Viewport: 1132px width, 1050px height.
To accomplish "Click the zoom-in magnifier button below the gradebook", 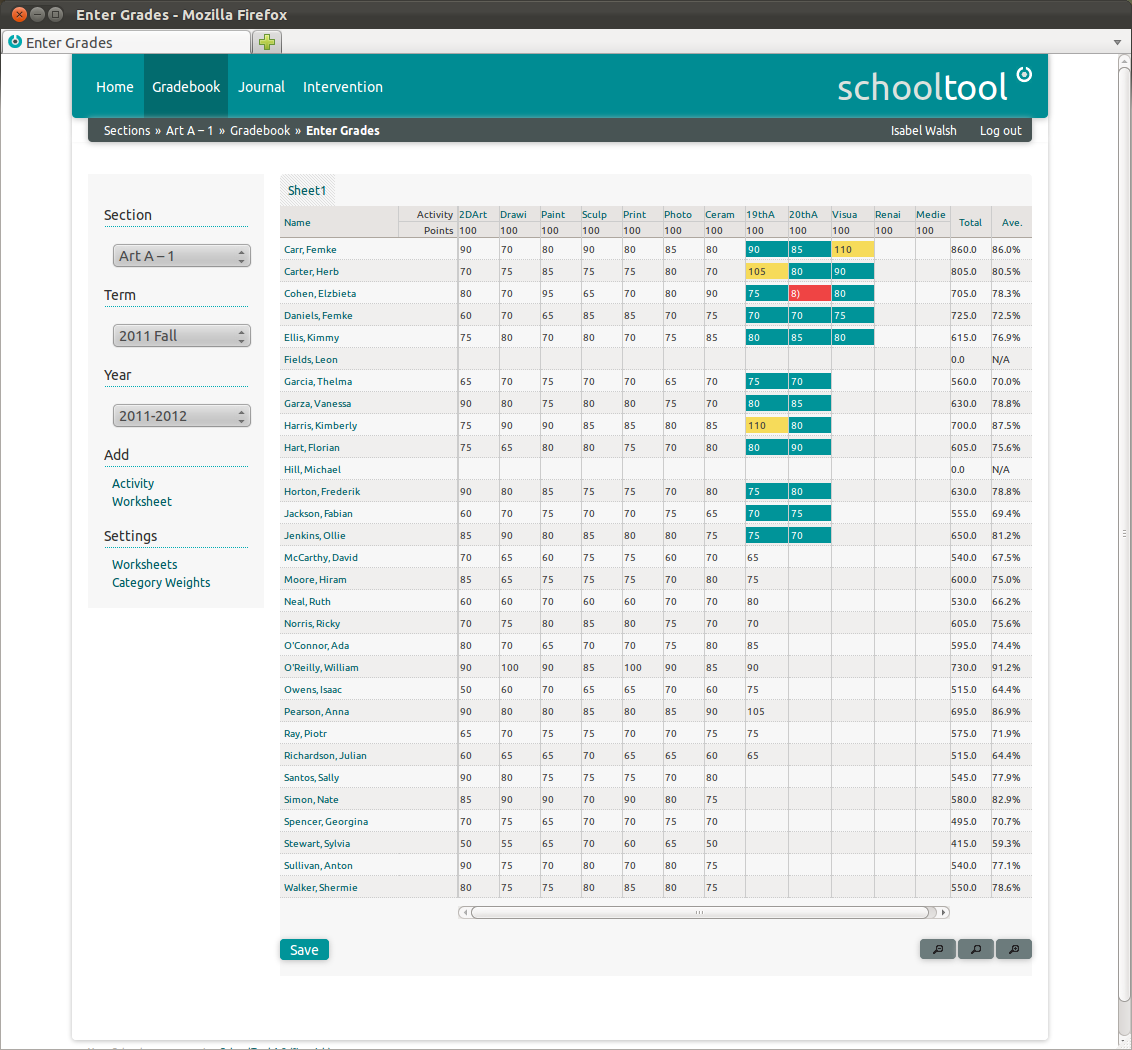I will point(1013,948).
